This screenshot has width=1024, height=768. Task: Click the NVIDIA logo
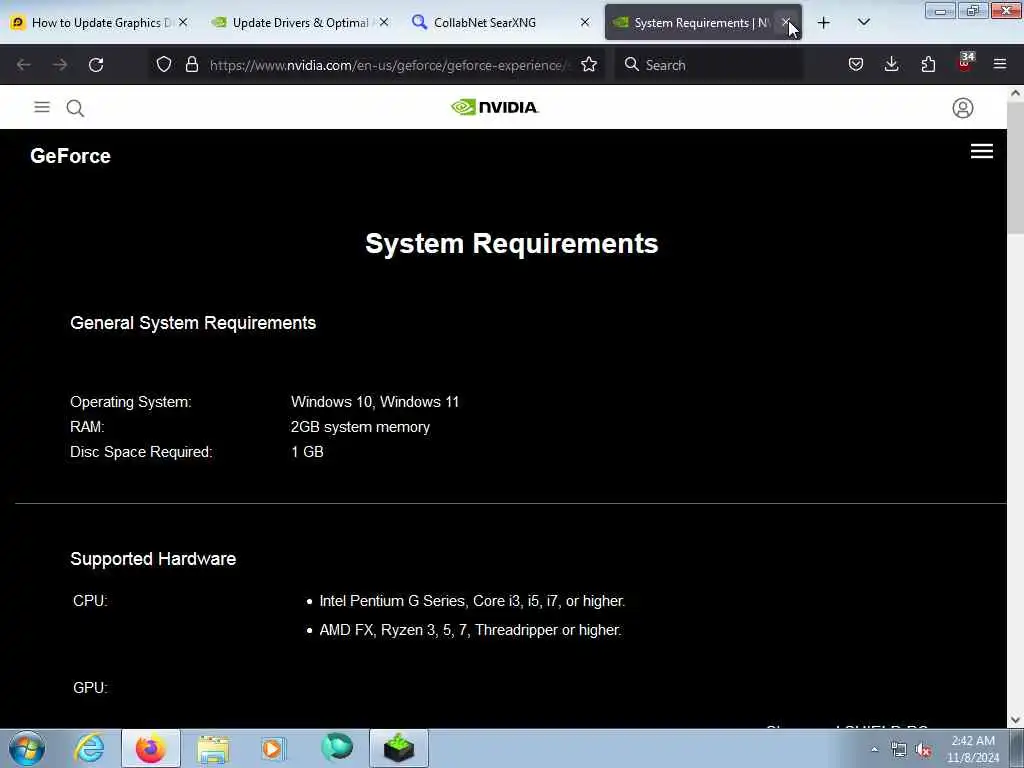tap(494, 107)
